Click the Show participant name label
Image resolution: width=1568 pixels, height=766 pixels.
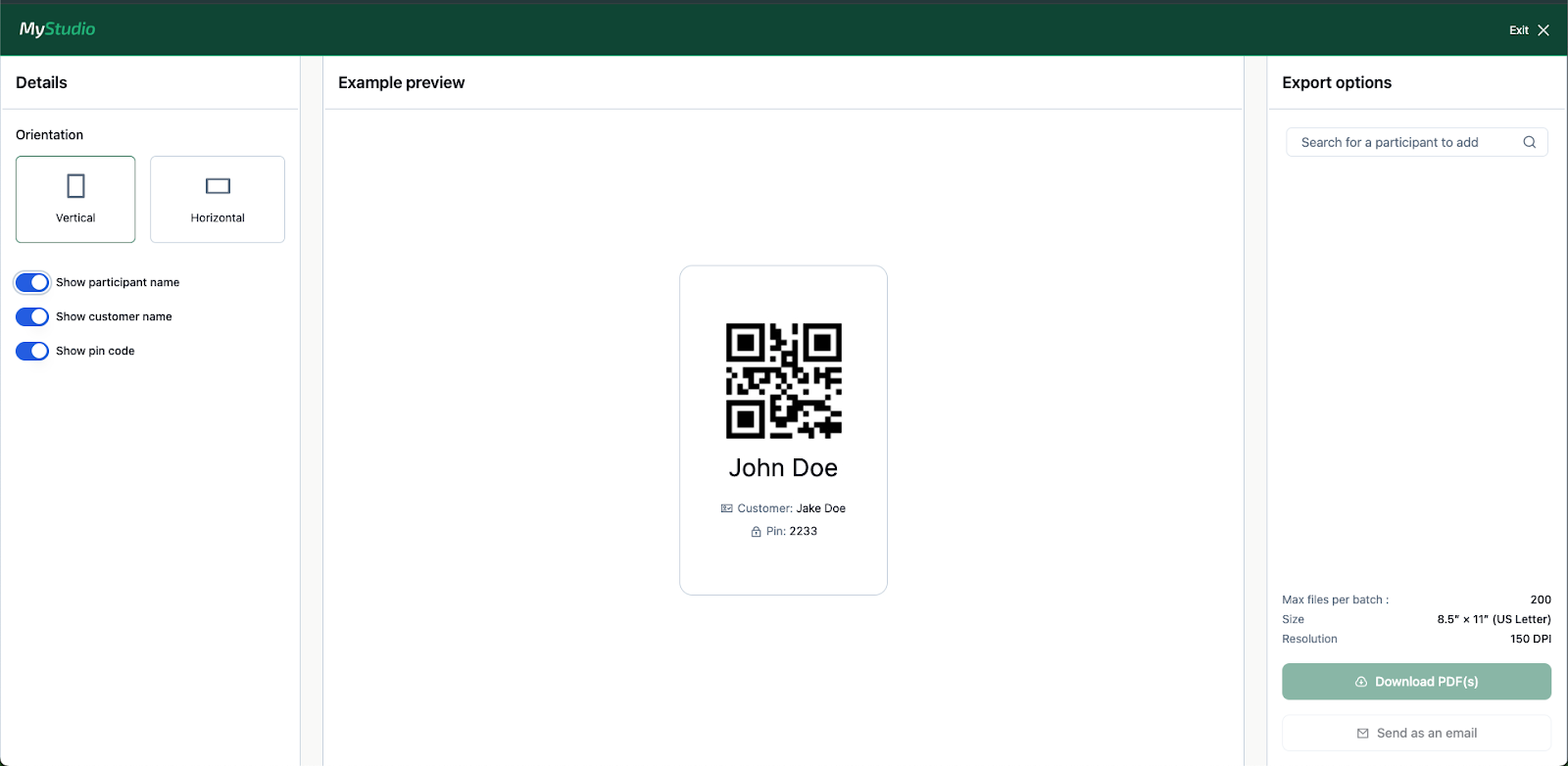click(x=118, y=282)
